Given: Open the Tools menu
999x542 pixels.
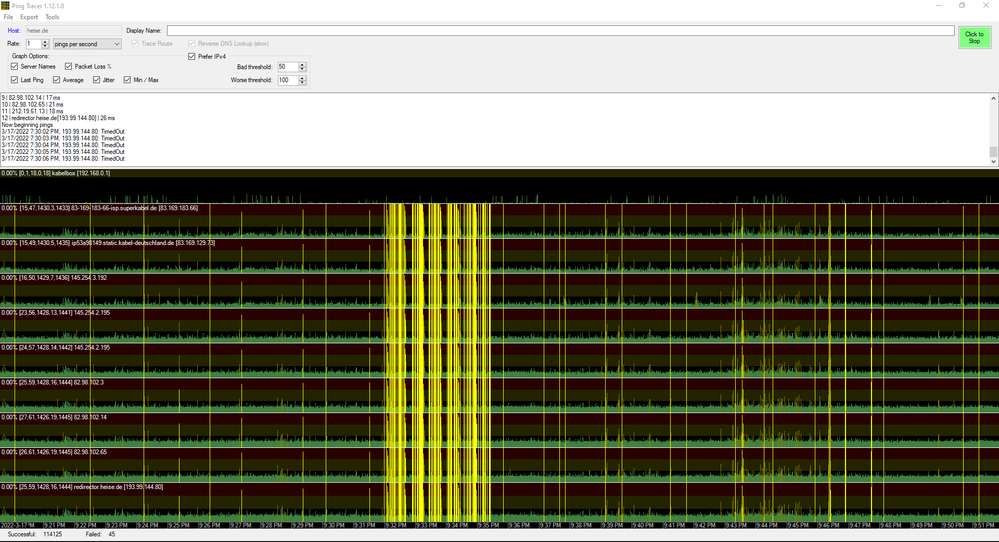Looking at the screenshot, I should 52,17.
